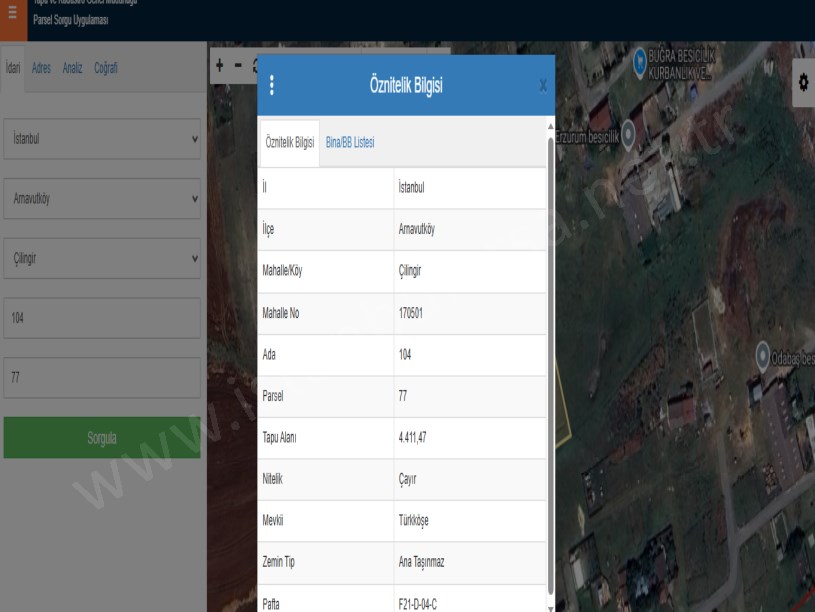The image size is (815, 612).
Task: Click the zoom in plus button
Action: click(220, 66)
